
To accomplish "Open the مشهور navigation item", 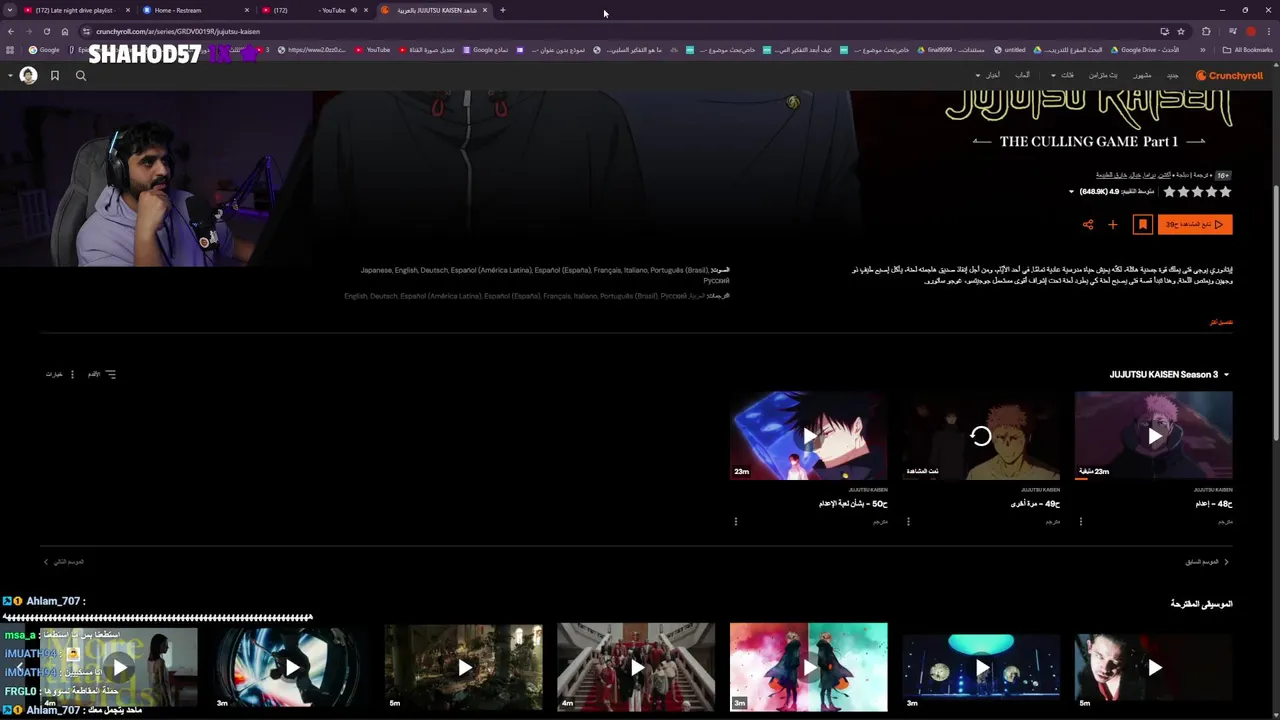I will [1142, 76].
